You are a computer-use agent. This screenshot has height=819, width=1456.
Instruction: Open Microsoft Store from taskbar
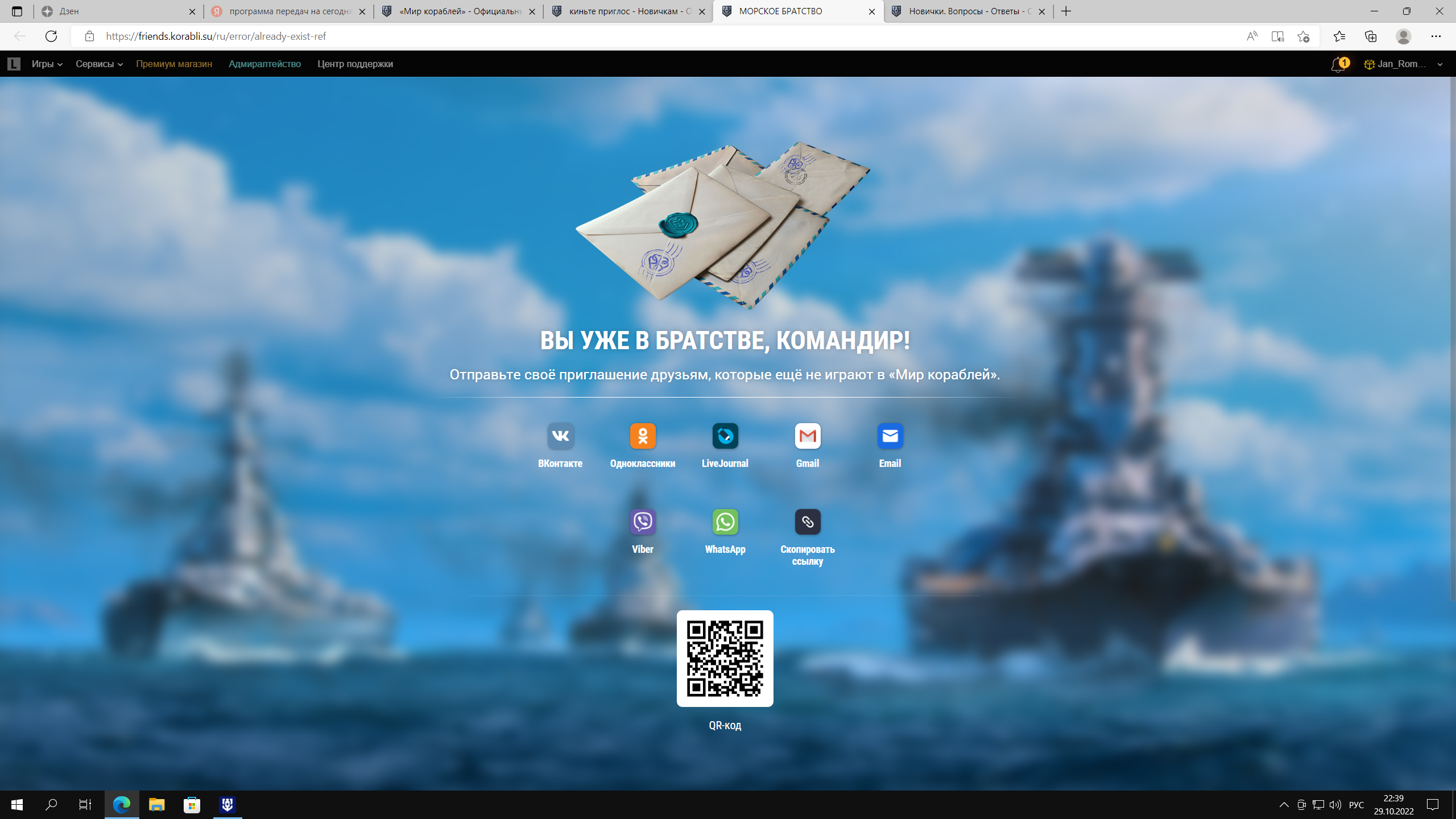tap(192, 805)
